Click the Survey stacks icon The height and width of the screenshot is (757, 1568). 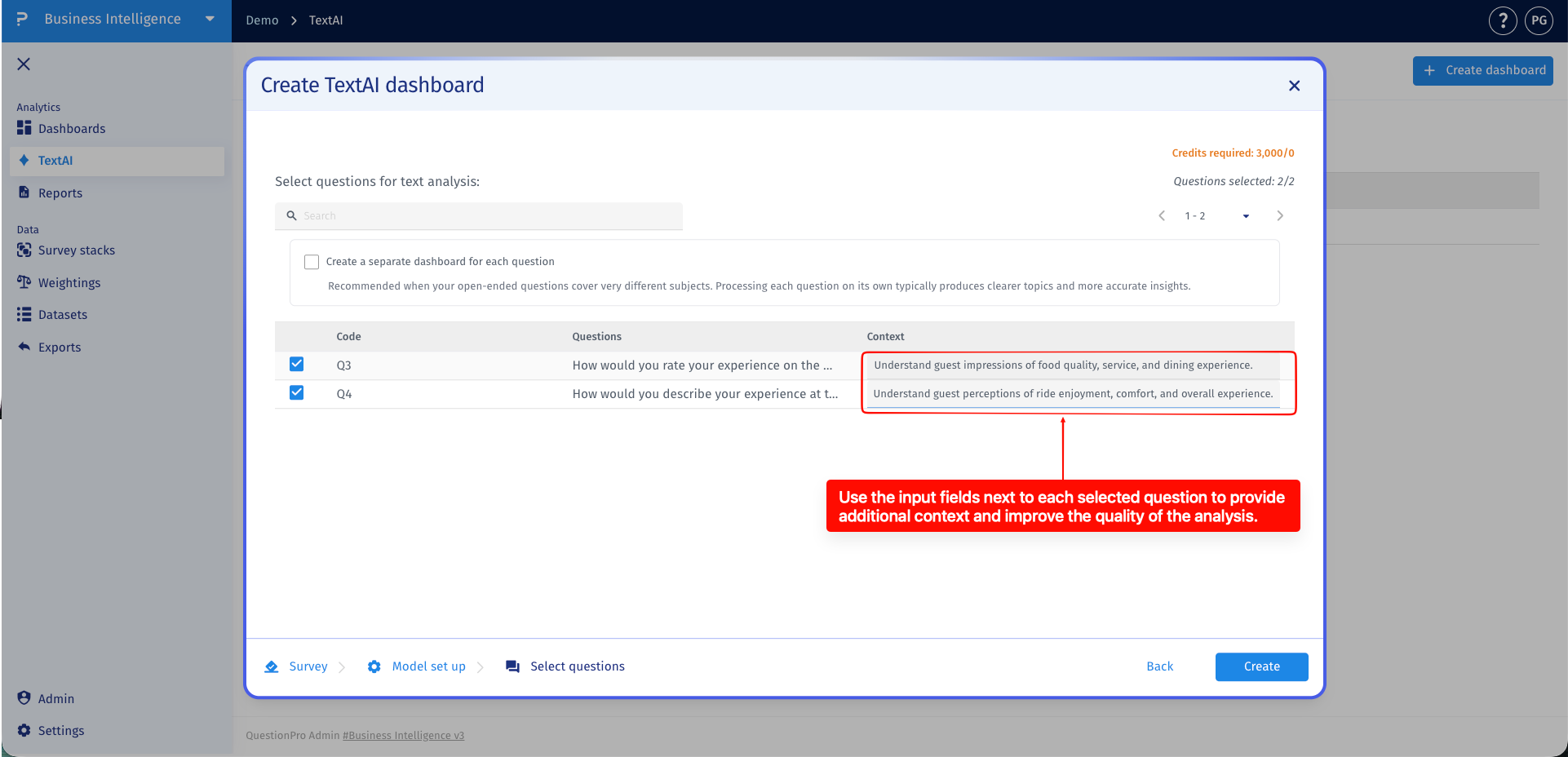(24, 250)
